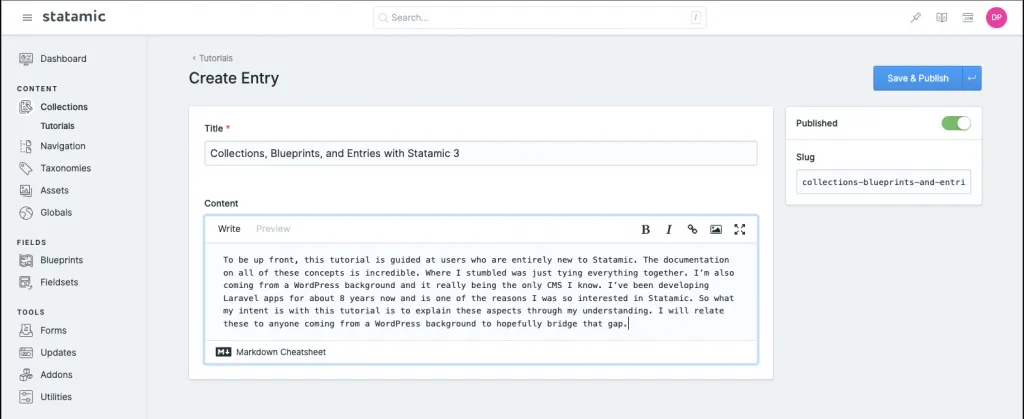Insert a link in the content
Viewport: 1024px width, 419px height.
(692, 229)
